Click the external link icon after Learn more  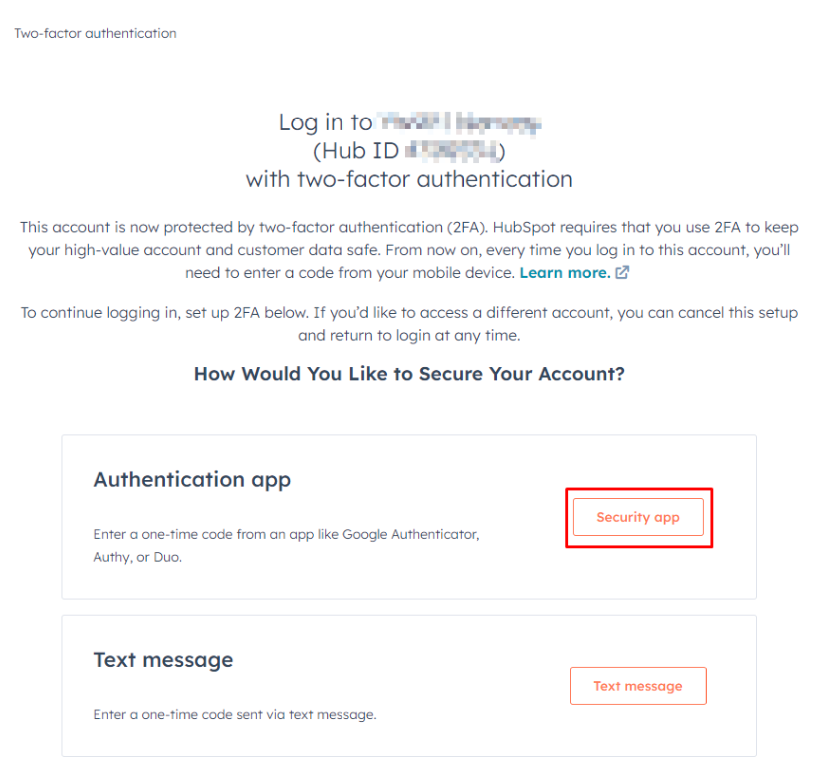[x=622, y=272]
